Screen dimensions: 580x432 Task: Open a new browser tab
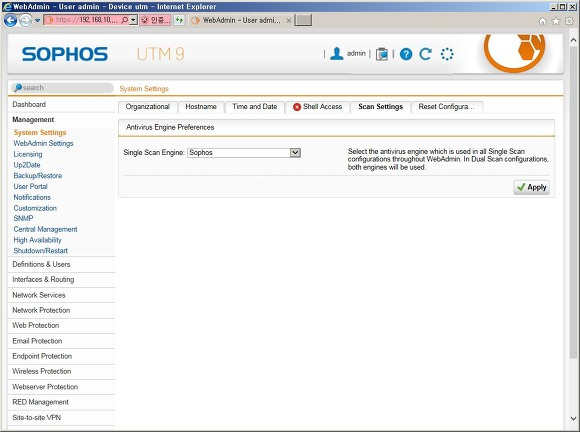point(303,20)
